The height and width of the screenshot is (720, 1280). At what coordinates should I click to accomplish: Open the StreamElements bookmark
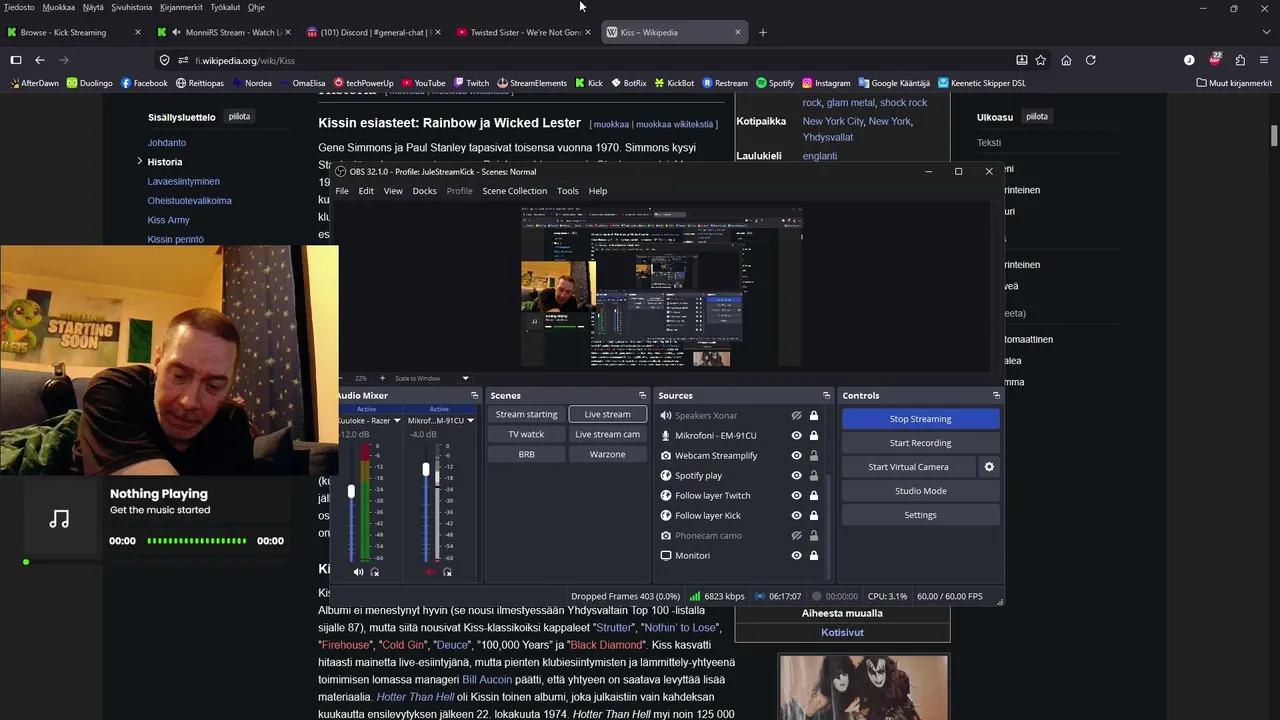(531, 83)
